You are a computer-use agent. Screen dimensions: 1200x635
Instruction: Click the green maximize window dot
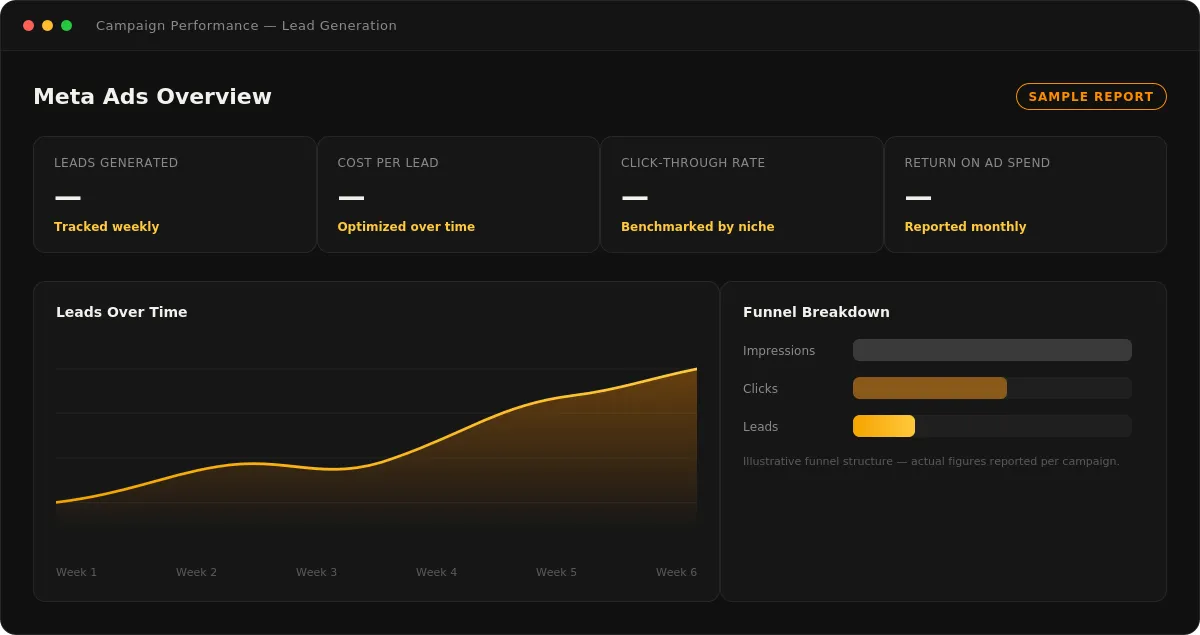click(66, 26)
